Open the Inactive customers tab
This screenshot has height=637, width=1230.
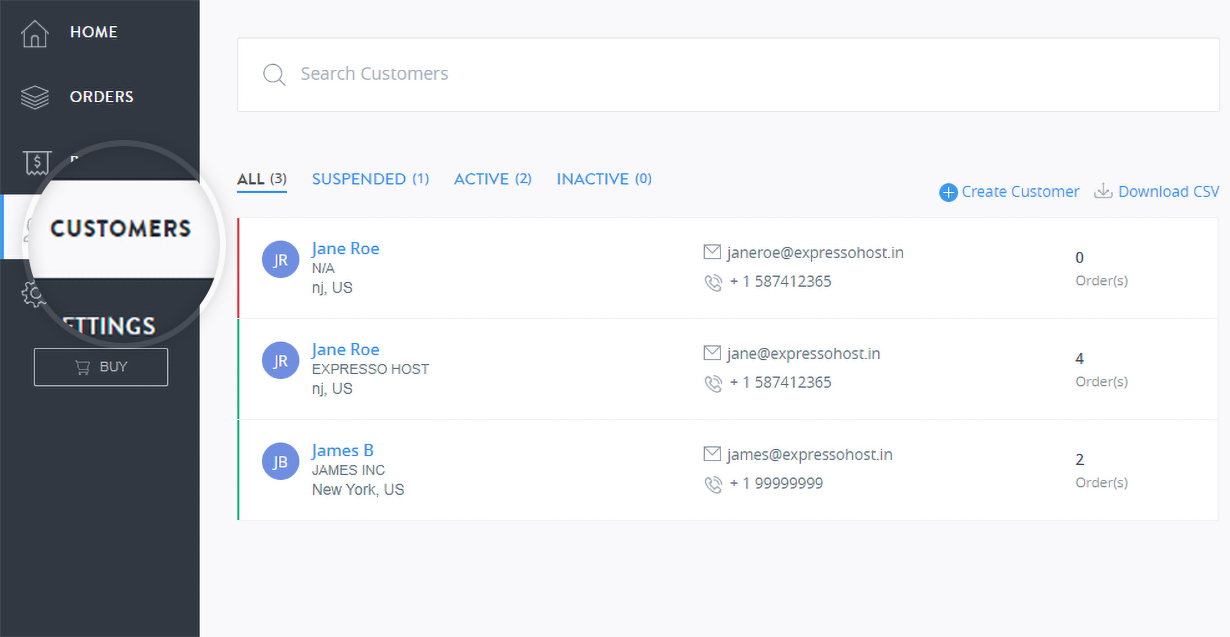pos(604,179)
